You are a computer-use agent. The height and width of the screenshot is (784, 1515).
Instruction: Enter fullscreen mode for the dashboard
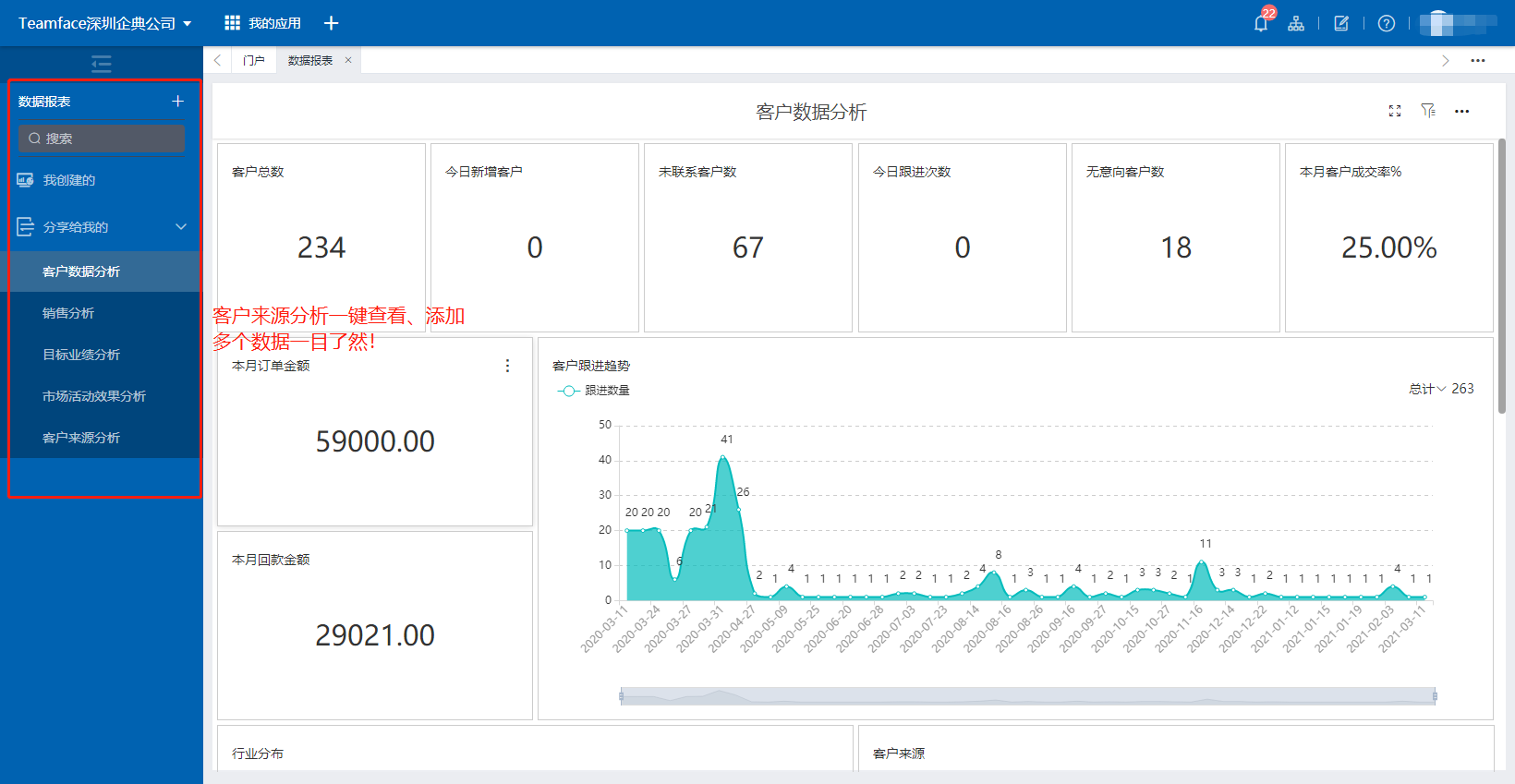coord(1395,111)
